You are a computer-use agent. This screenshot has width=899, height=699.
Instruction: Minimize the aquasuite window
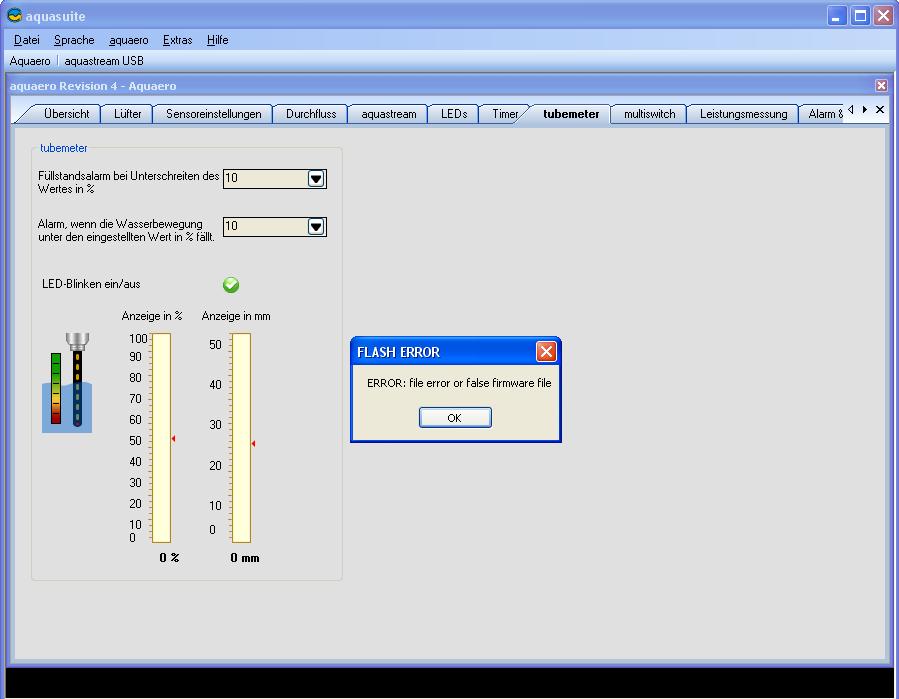click(x=837, y=15)
